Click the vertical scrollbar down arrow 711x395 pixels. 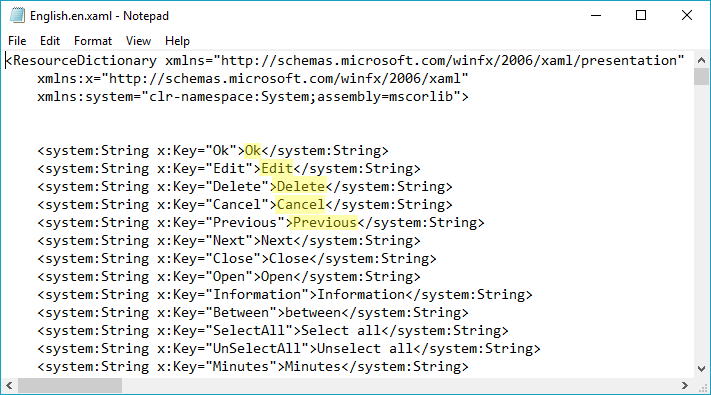click(x=701, y=369)
